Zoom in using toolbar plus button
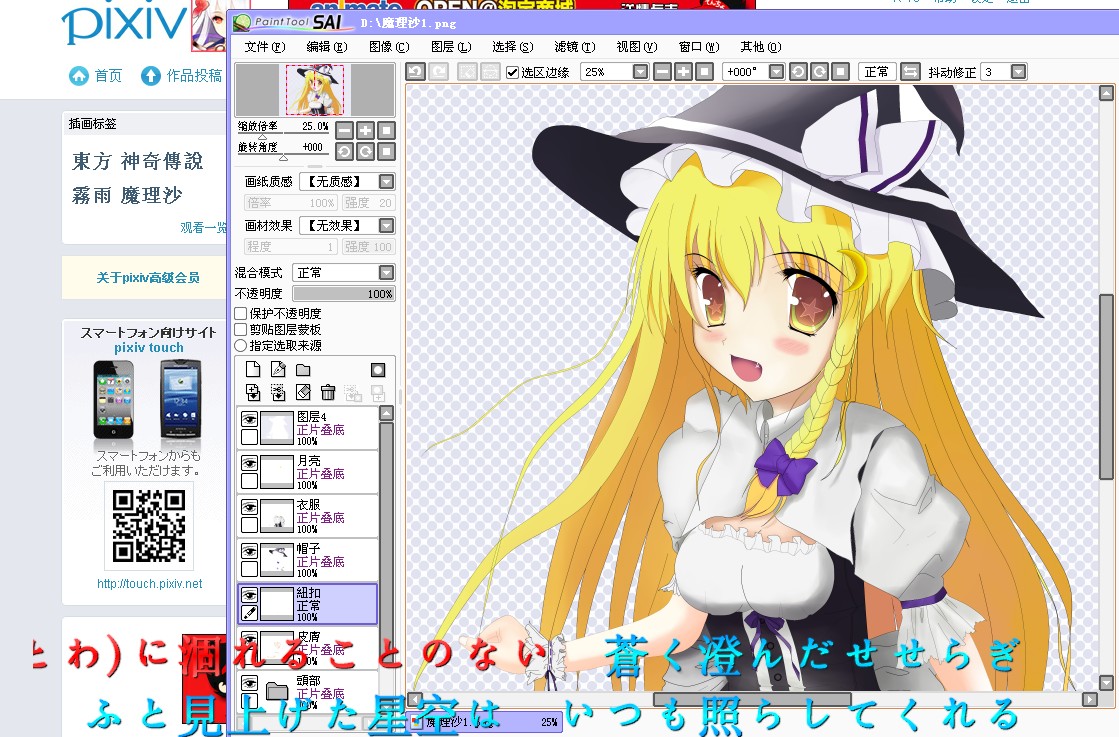This screenshot has height=737, width=1119. click(684, 71)
